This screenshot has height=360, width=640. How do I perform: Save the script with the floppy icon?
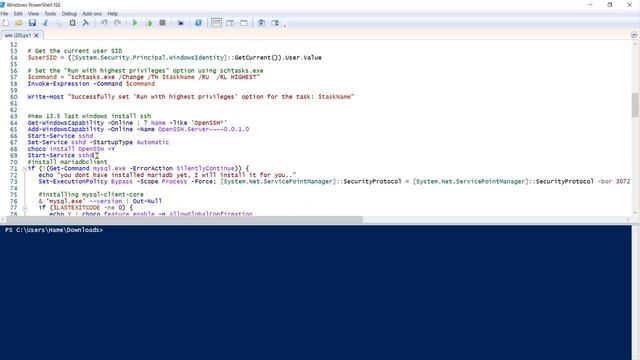pos(32,23)
